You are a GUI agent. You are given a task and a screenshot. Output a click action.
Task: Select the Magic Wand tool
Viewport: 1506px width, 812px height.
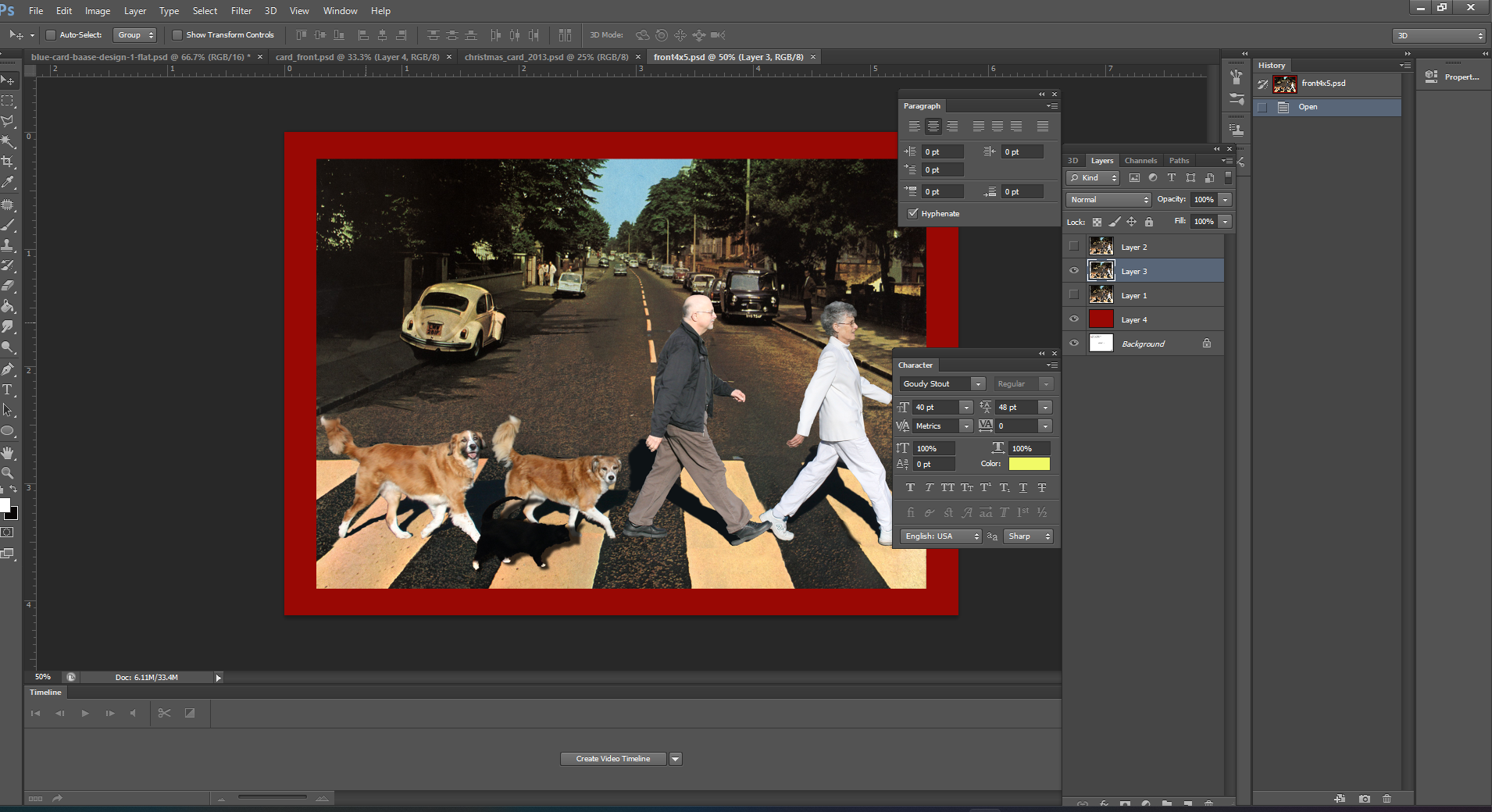pyautogui.click(x=8, y=141)
